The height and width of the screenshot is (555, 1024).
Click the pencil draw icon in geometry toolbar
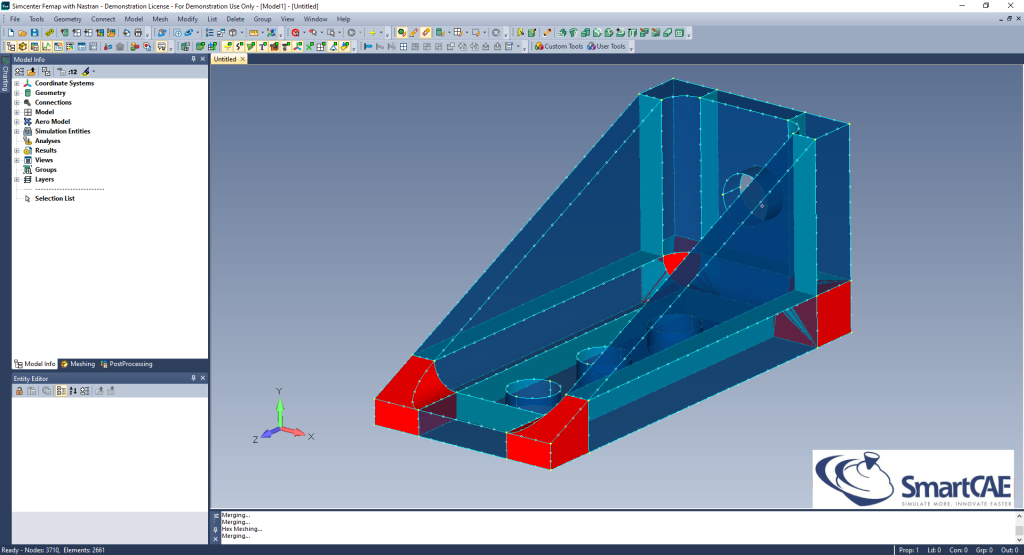coord(547,33)
